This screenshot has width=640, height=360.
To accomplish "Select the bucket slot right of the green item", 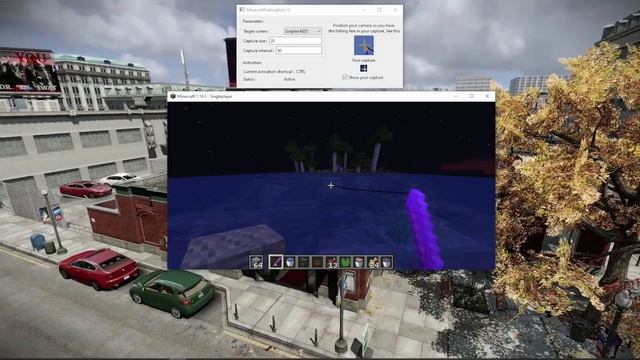I will [359, 262].
